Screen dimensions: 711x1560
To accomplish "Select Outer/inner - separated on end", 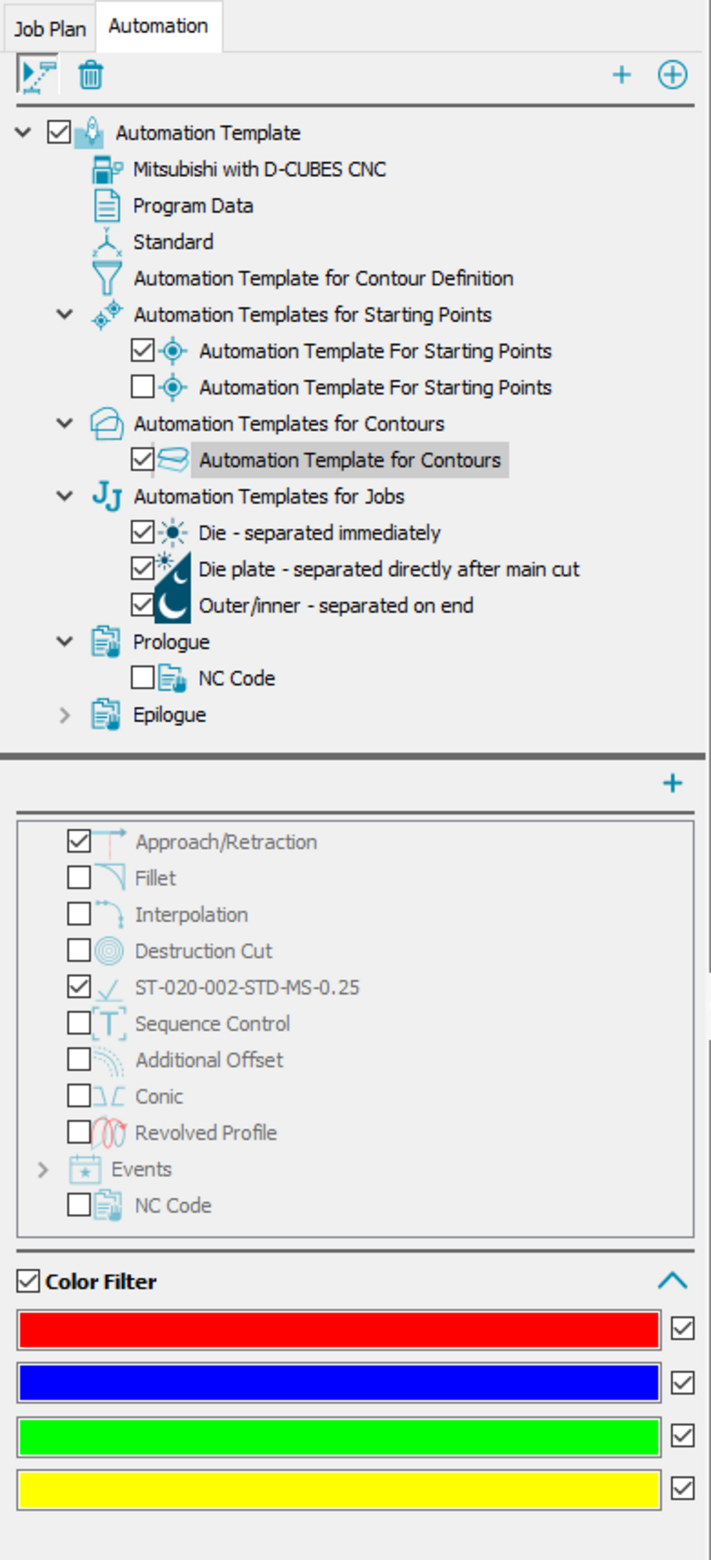I will (335, 606).
